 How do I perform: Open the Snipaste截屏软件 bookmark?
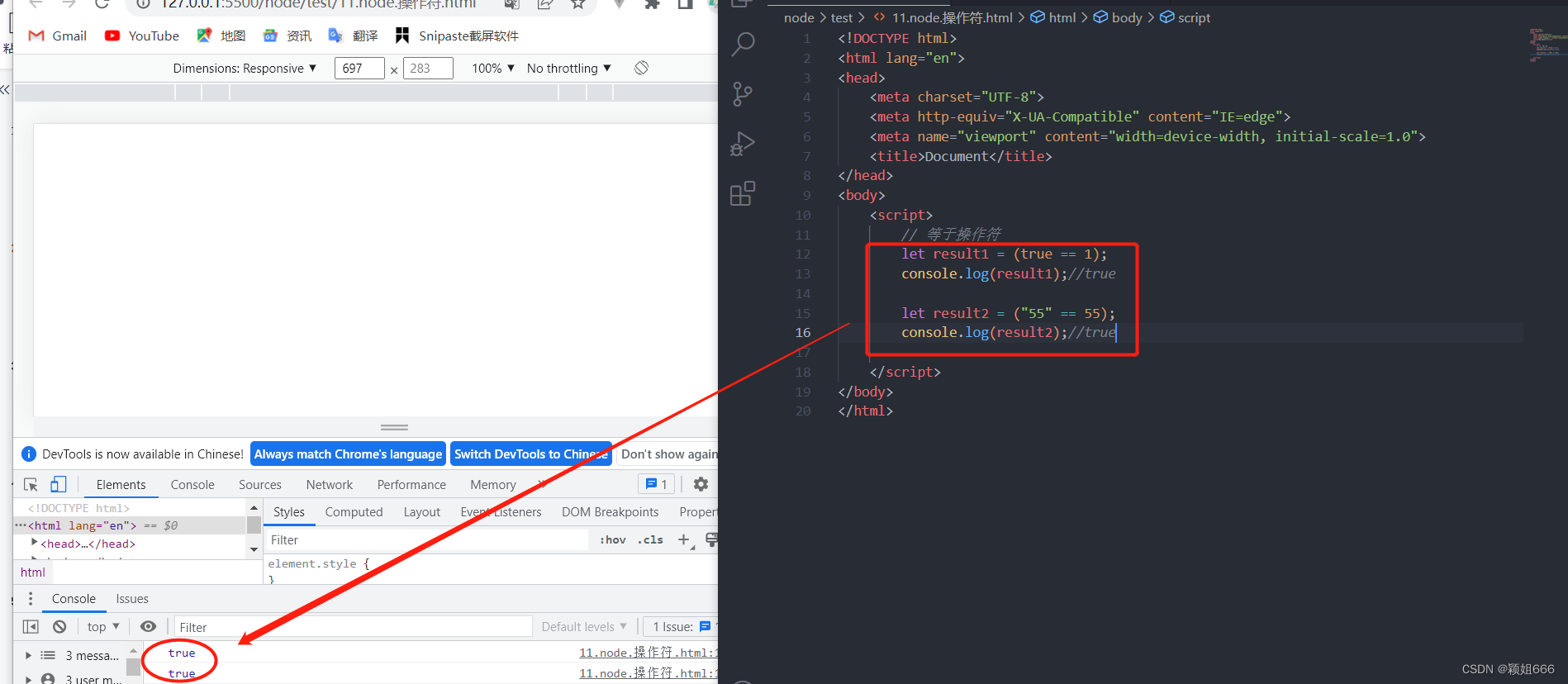pyautogui.click(x=457, y=36)
